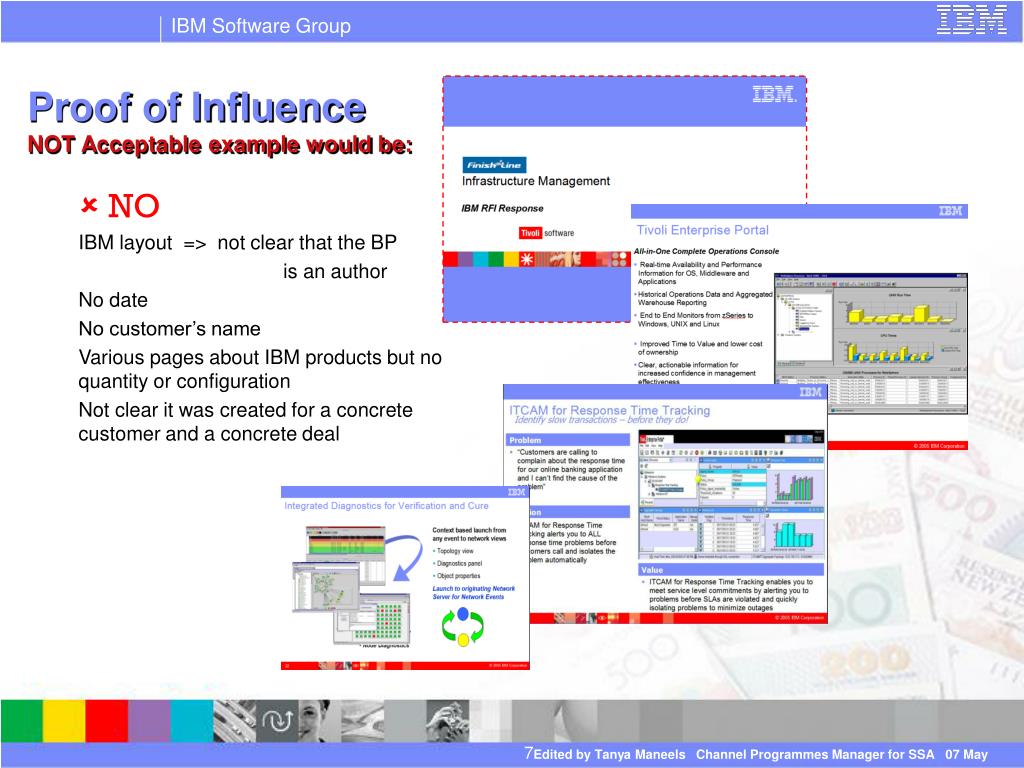Click "Launch to originating Network" blue text
This screenshot has width=1024, height=768.
pyautogui.click(x=473, y=588)
